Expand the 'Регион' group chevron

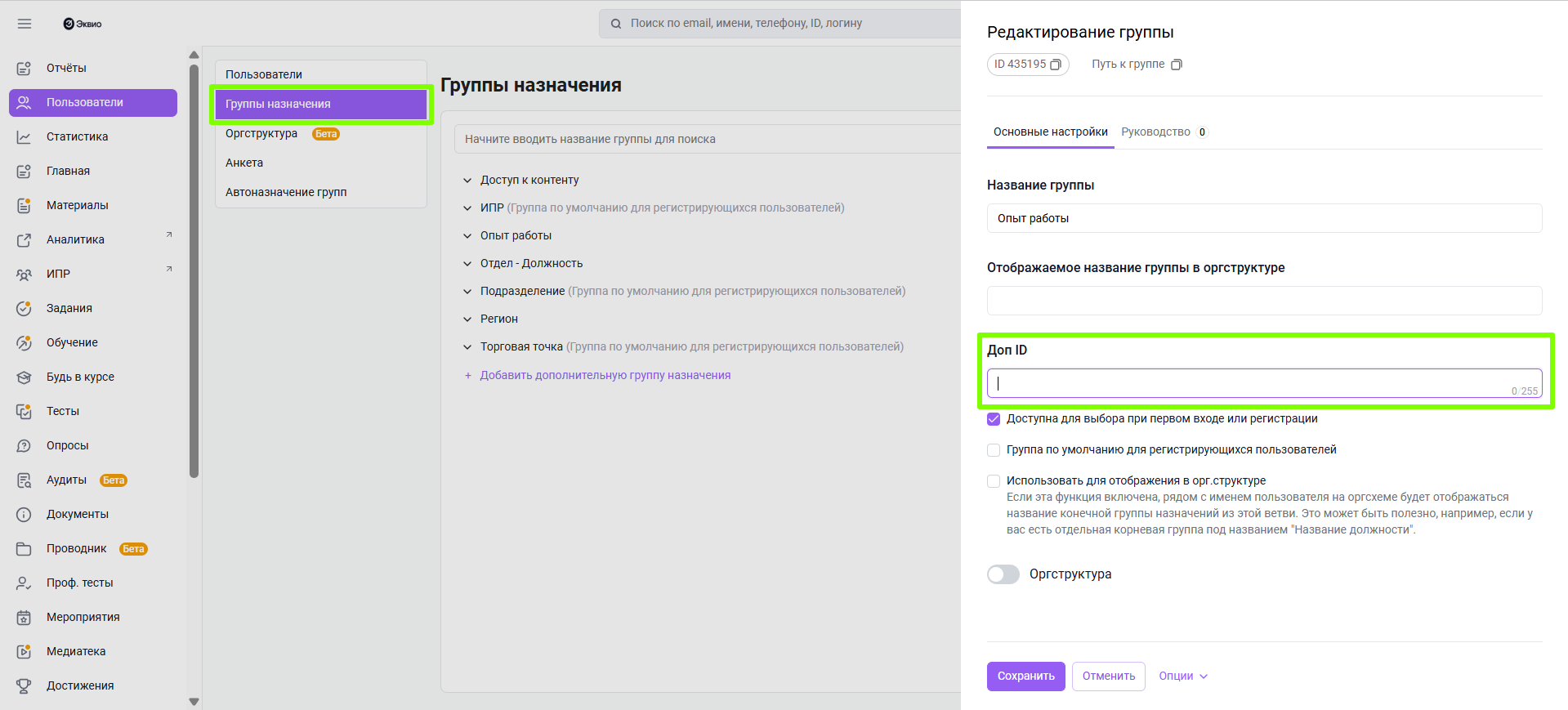[467, 319]
